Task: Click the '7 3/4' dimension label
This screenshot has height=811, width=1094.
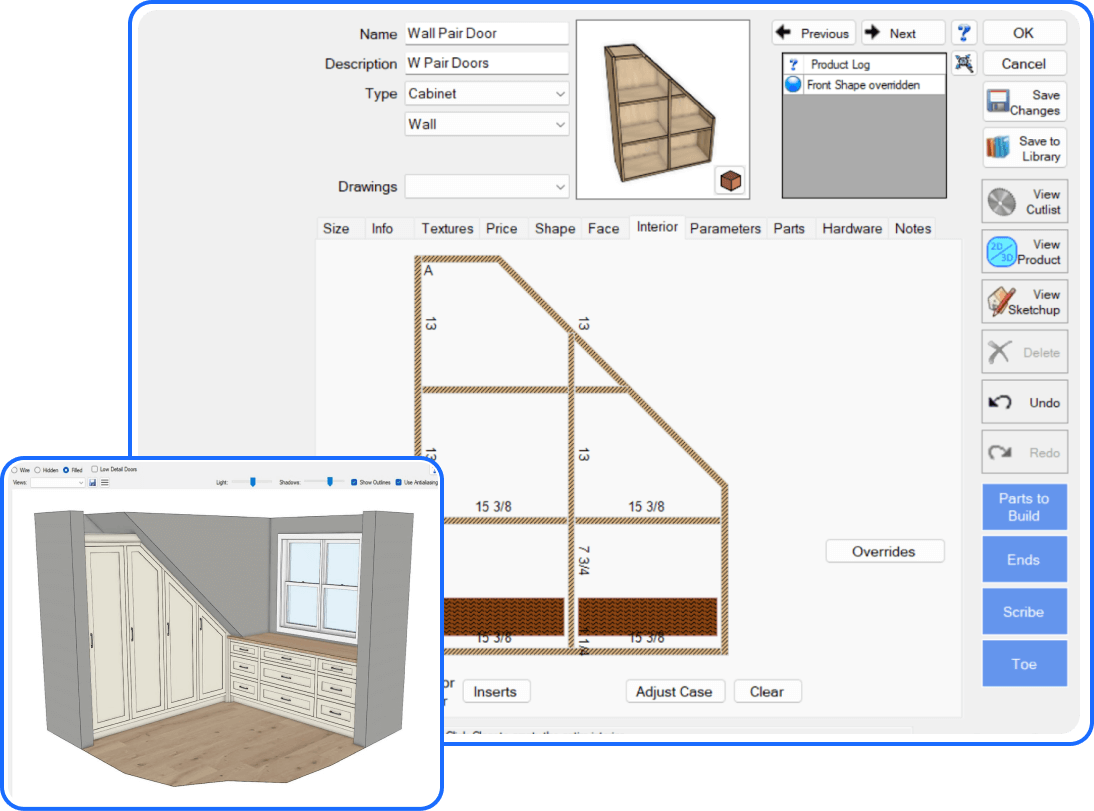Action: pyautogui.click(x=584, y=561)
